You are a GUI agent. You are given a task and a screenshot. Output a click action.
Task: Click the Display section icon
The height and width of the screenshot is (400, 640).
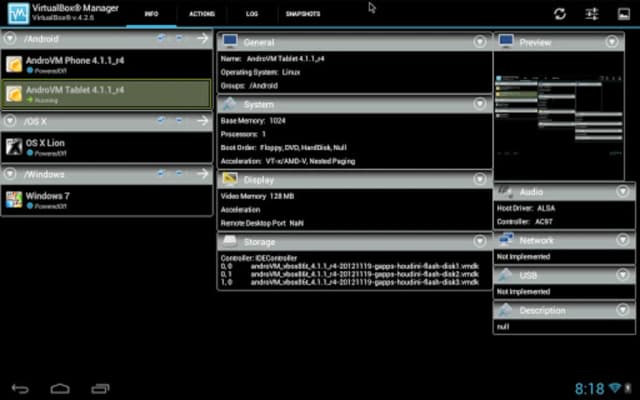tap(230, 179)
